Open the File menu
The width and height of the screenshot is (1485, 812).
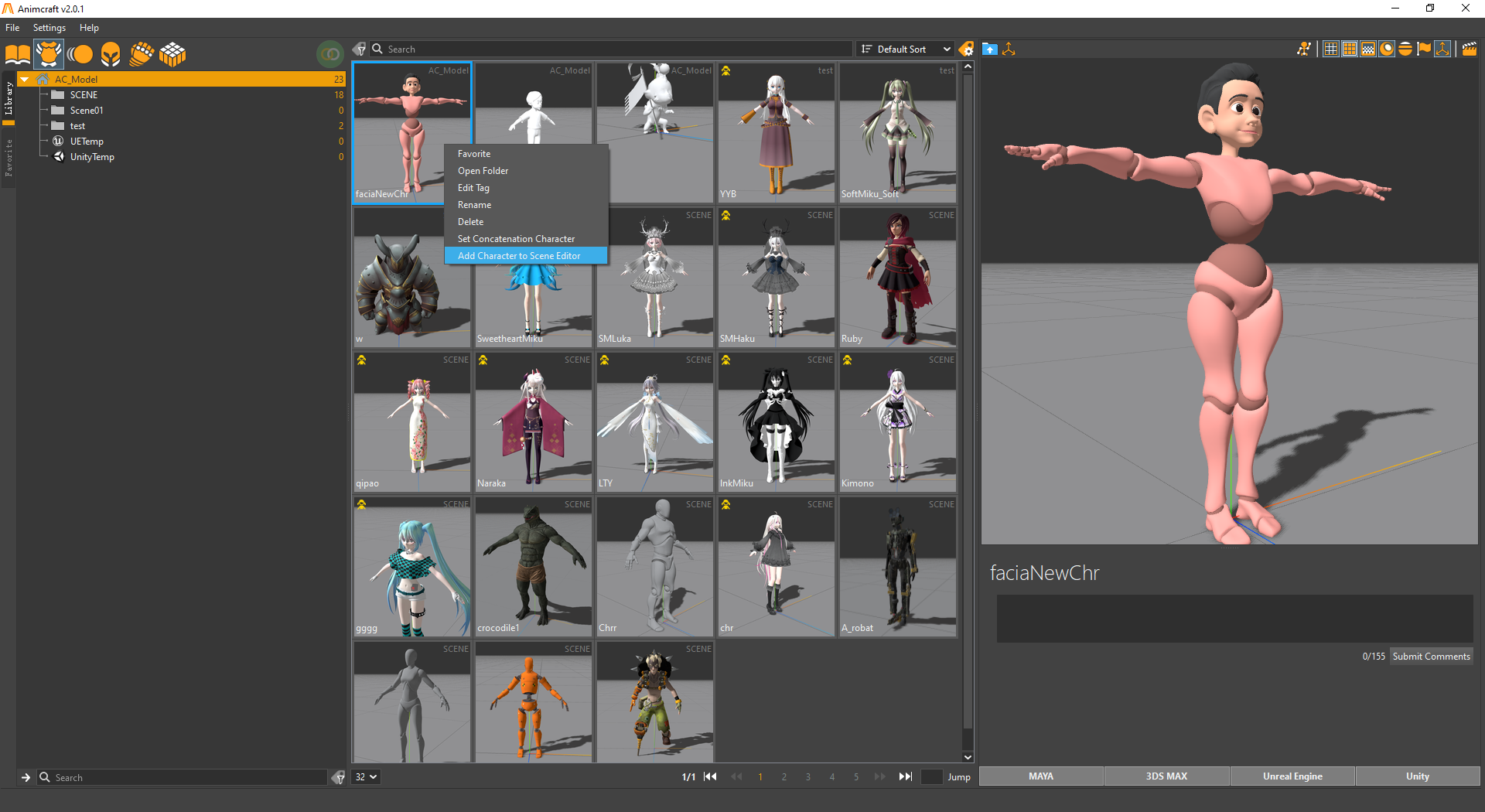[12, 27]
